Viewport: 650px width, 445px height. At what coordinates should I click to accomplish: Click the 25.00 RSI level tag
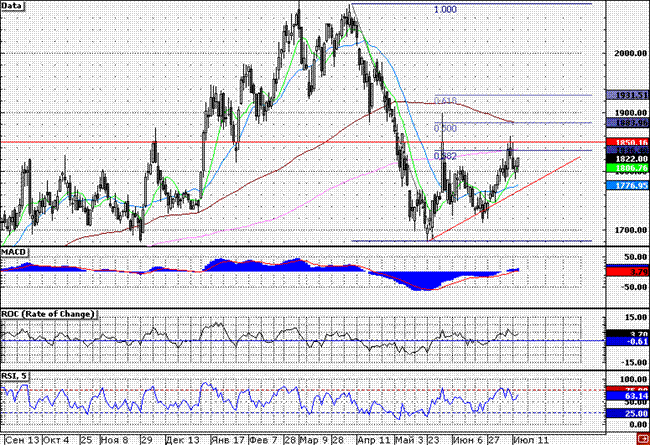pyautogui.click(x=633, y=413)
